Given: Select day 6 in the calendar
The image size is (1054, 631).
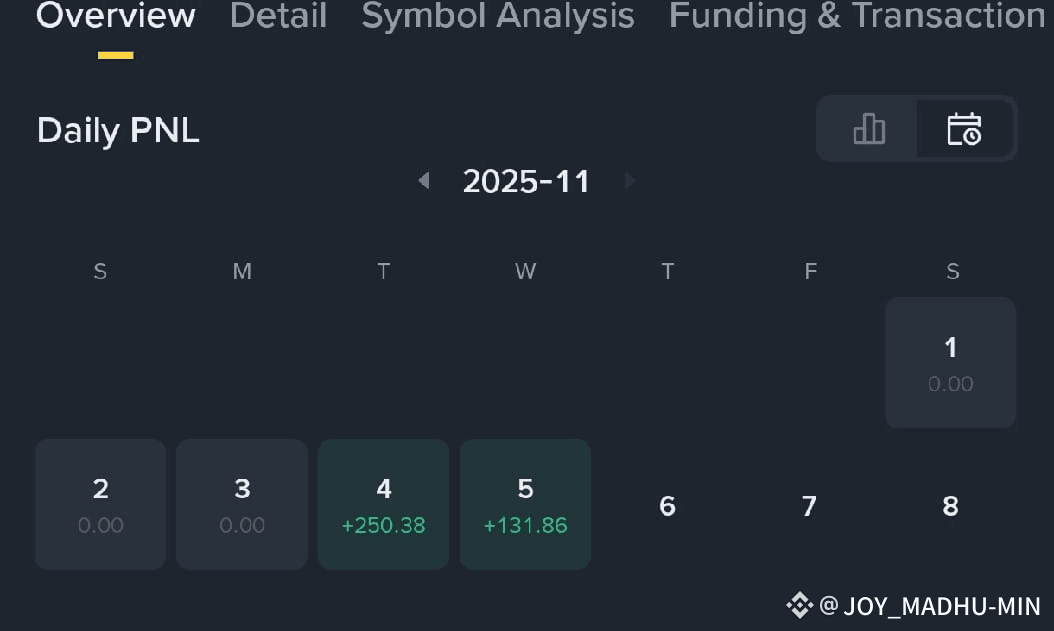Looking at the screenshot, I should click(667, 506).
